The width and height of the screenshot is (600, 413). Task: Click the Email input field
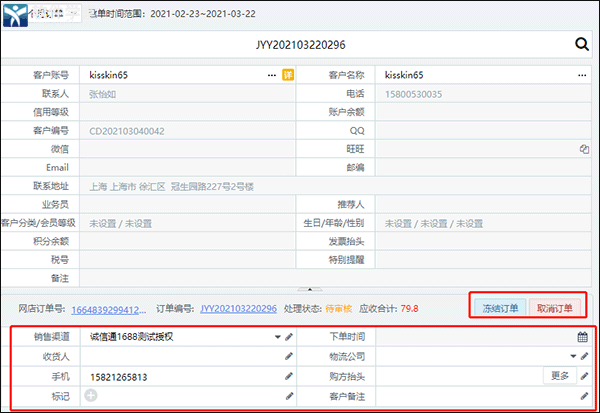pos(187,167)
